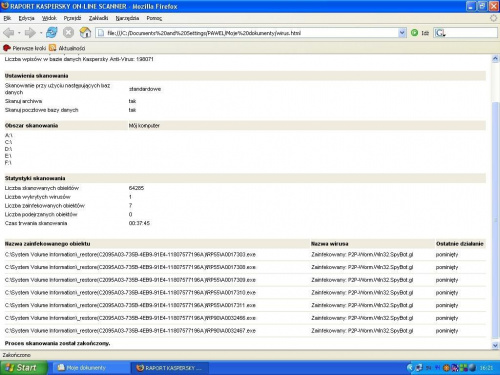Click the orange round system tray icon
Screen dimensions: 500x375
pos(446,368)
